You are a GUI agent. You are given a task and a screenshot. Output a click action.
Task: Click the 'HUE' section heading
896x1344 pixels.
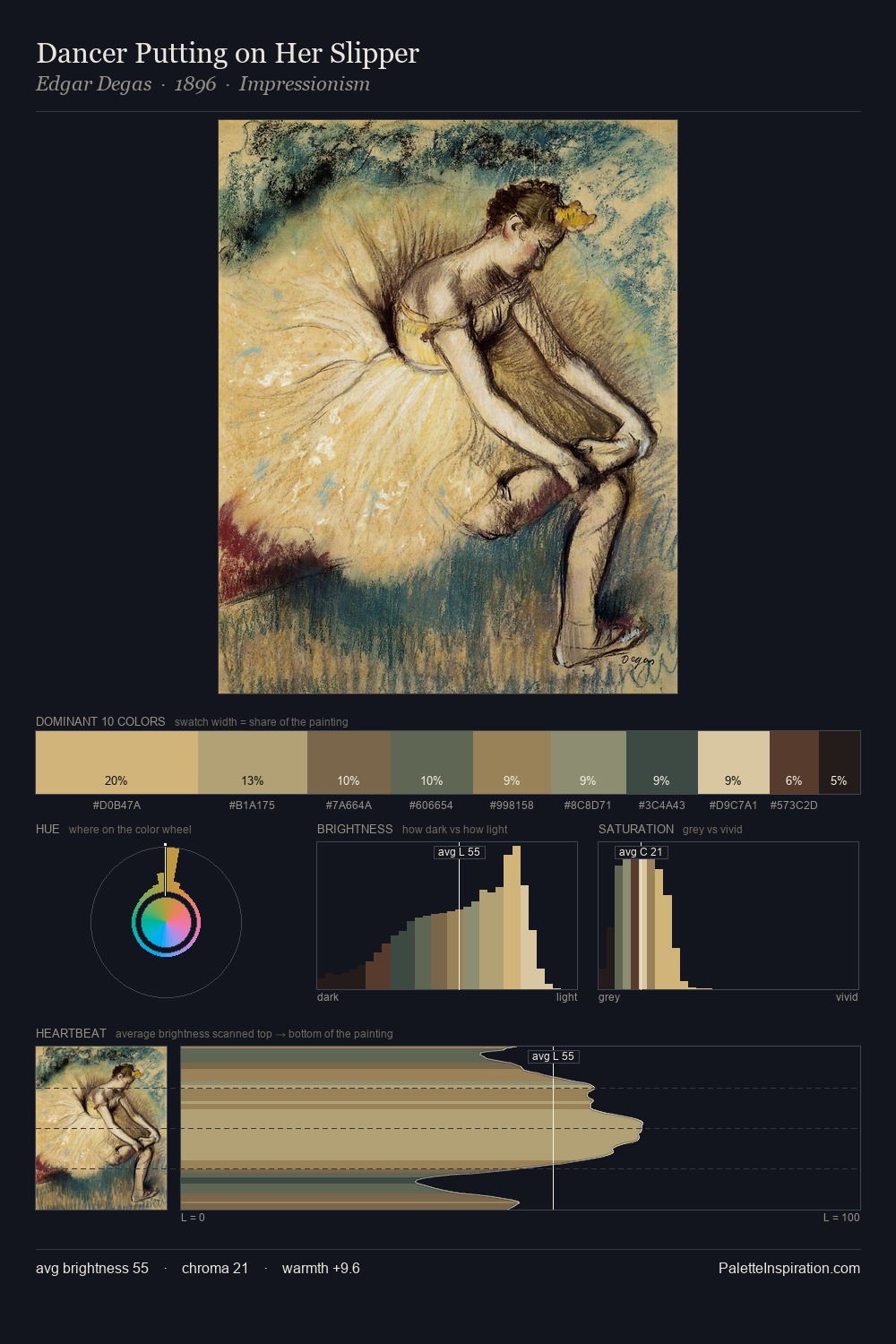click(x=47, y=829)
